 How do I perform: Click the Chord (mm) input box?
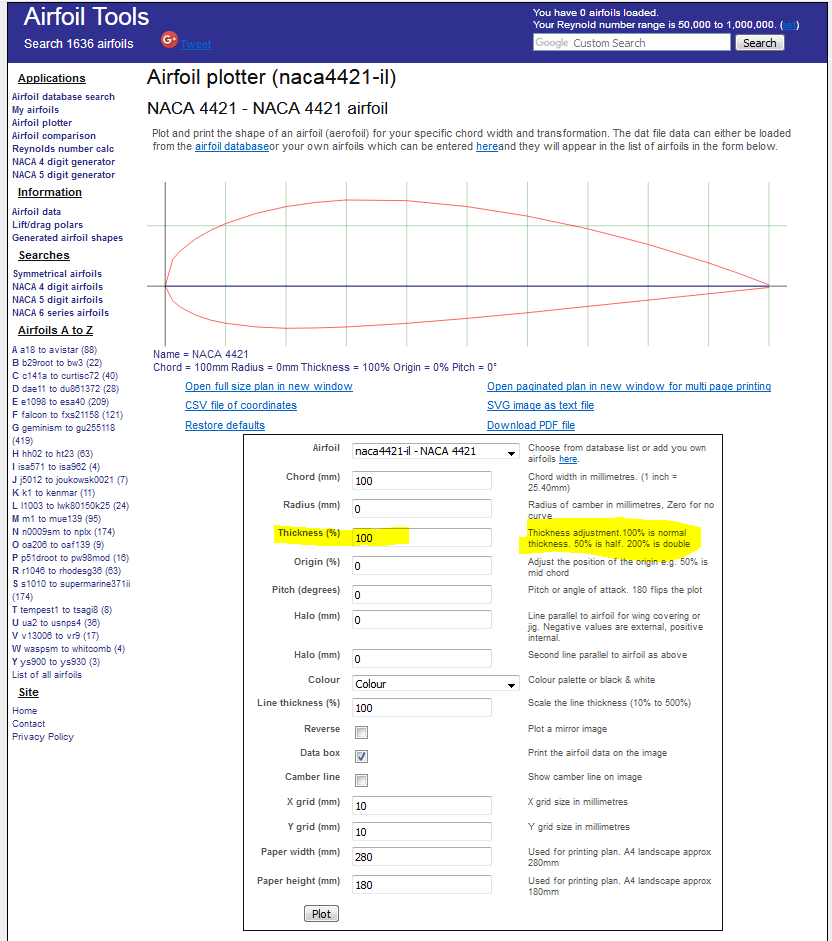[x=421, y=481]
